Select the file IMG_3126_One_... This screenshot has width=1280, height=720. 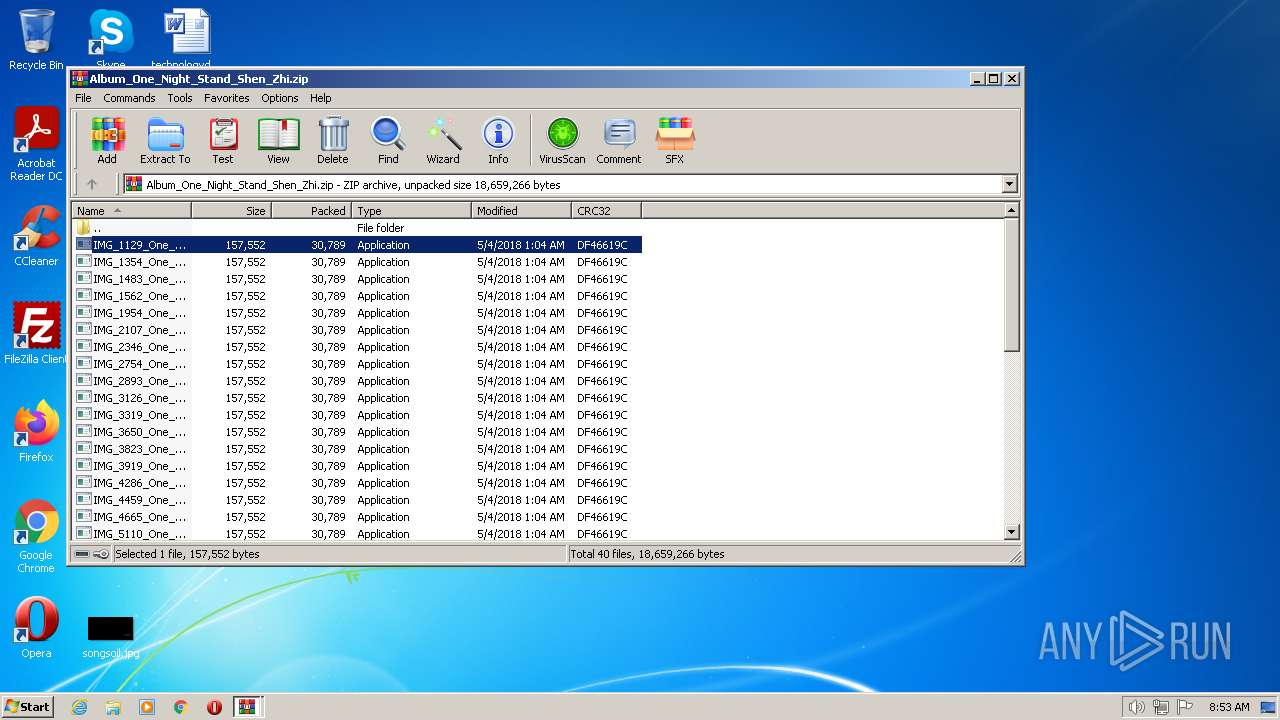pos(357,398)
